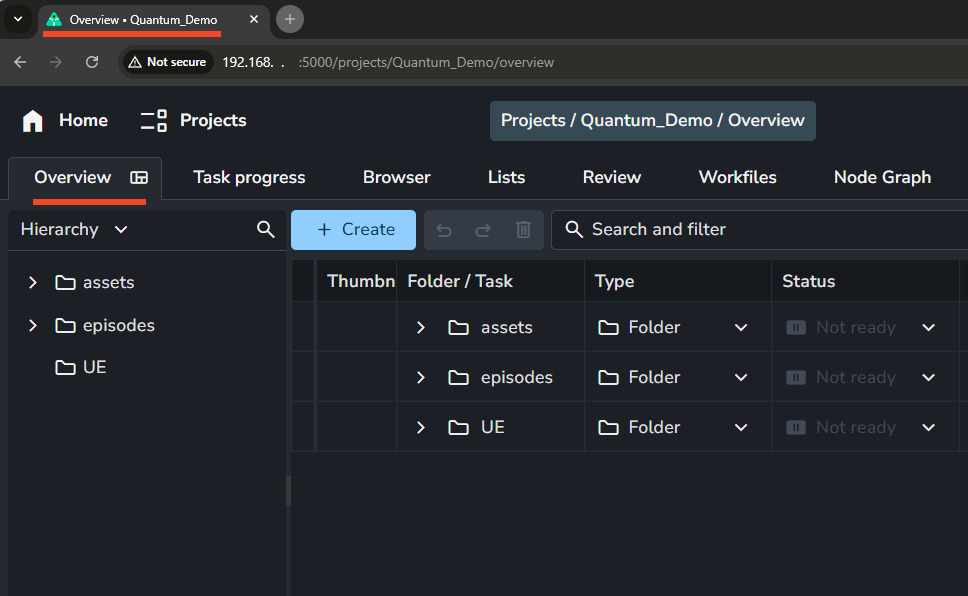This screenshot has height=596, width=968.
Task: Open Status dropdown for episodes row
Action: tap(928, 378)
